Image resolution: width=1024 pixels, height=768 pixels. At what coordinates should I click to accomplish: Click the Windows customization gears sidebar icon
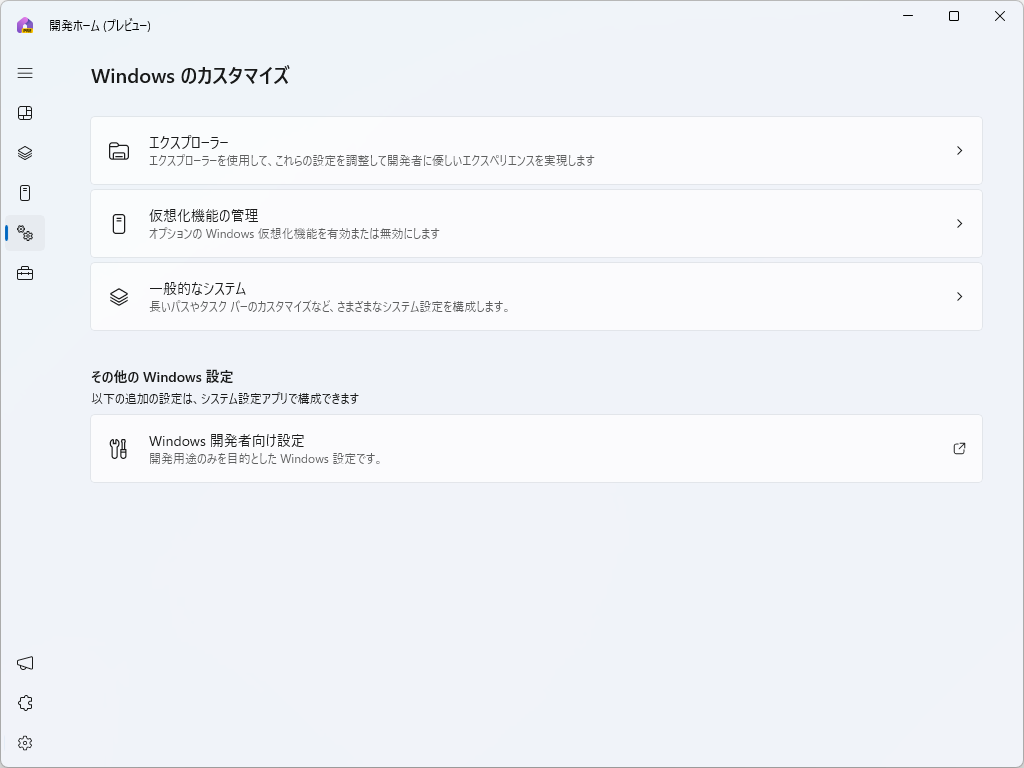pos(24,233)
